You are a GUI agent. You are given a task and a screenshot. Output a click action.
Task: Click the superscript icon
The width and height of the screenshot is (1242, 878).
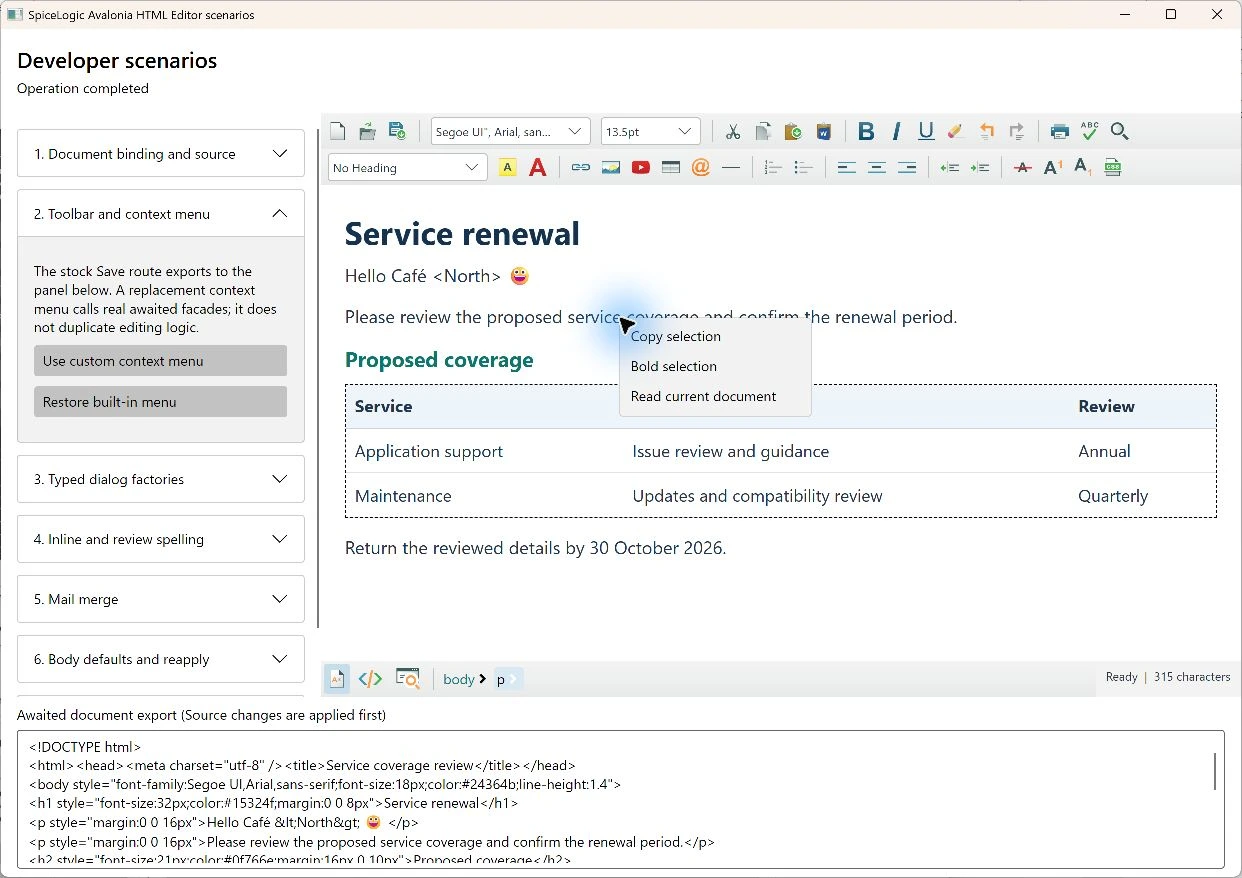point(1053,167)
